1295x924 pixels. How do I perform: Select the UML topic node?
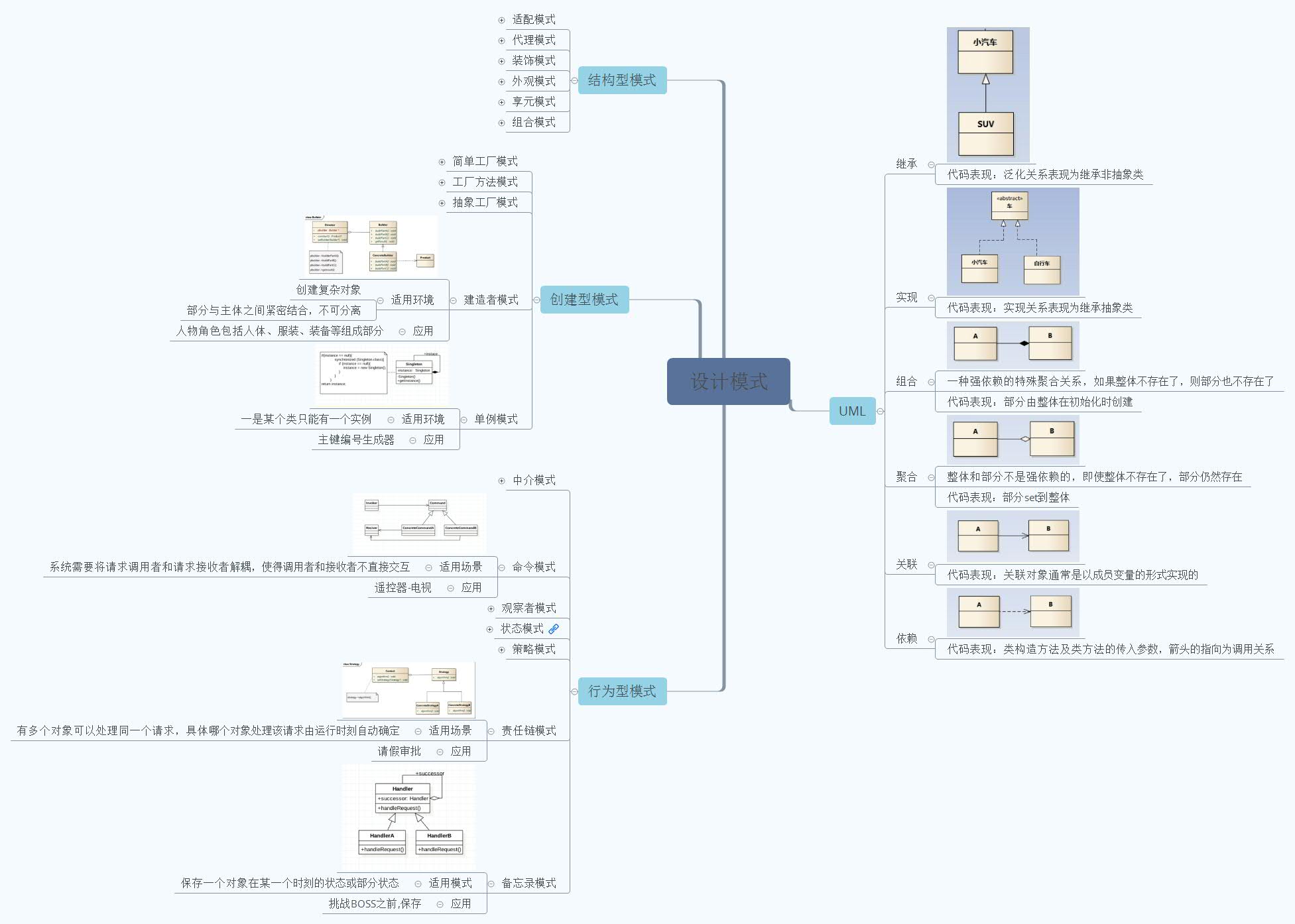(x=852, y=411)
